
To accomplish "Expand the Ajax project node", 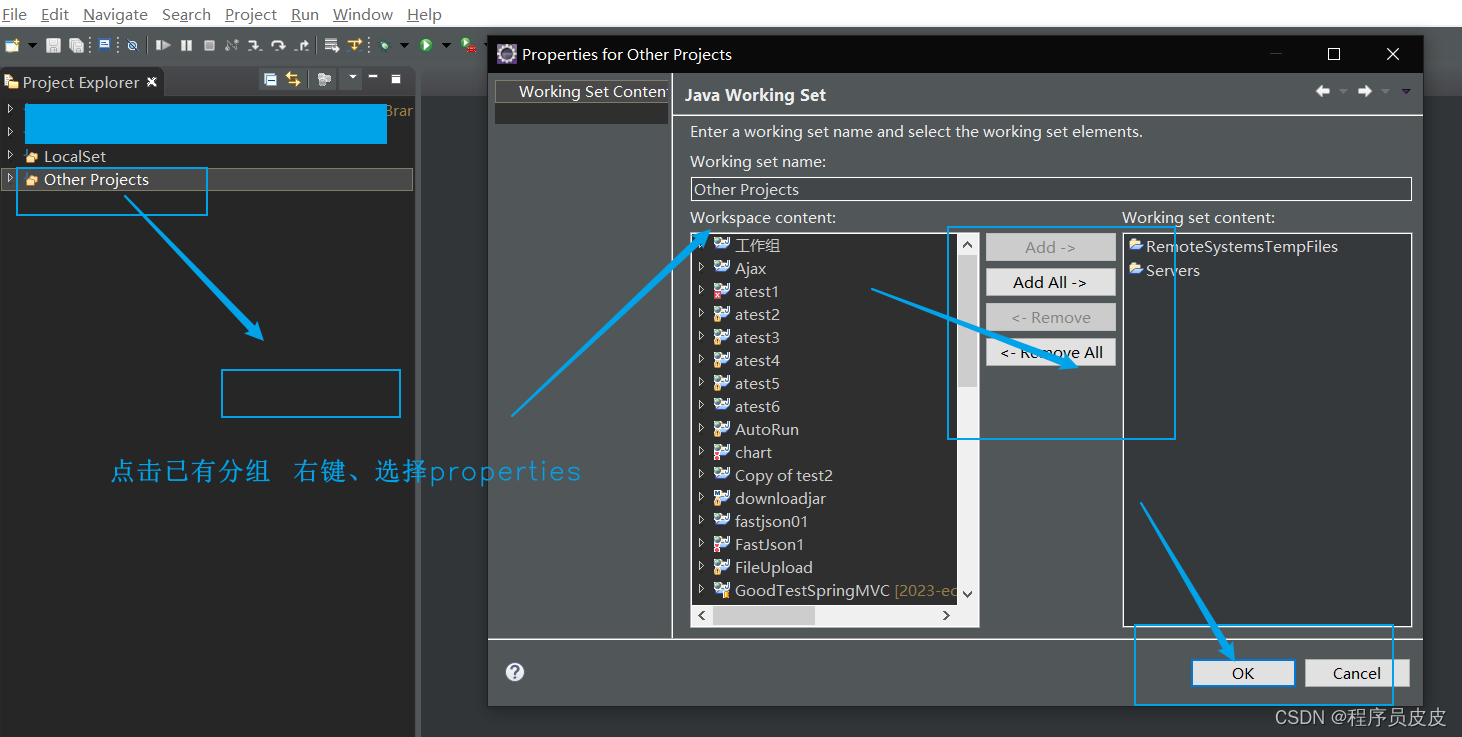I will tap(701, 267).
